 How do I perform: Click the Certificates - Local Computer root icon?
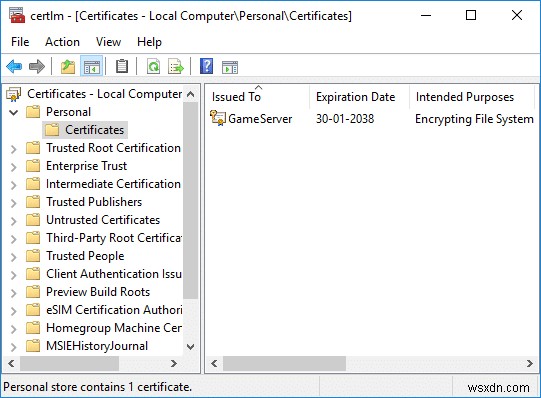click(x=14, y=94)
